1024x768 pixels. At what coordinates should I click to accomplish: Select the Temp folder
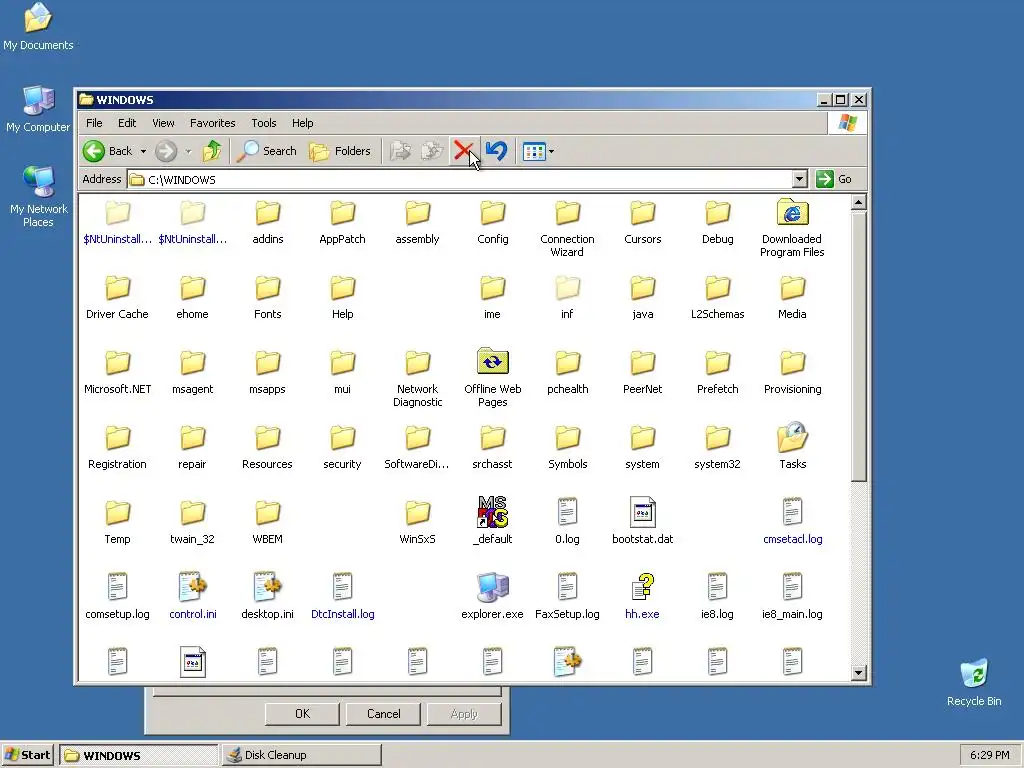pos(118,520)
